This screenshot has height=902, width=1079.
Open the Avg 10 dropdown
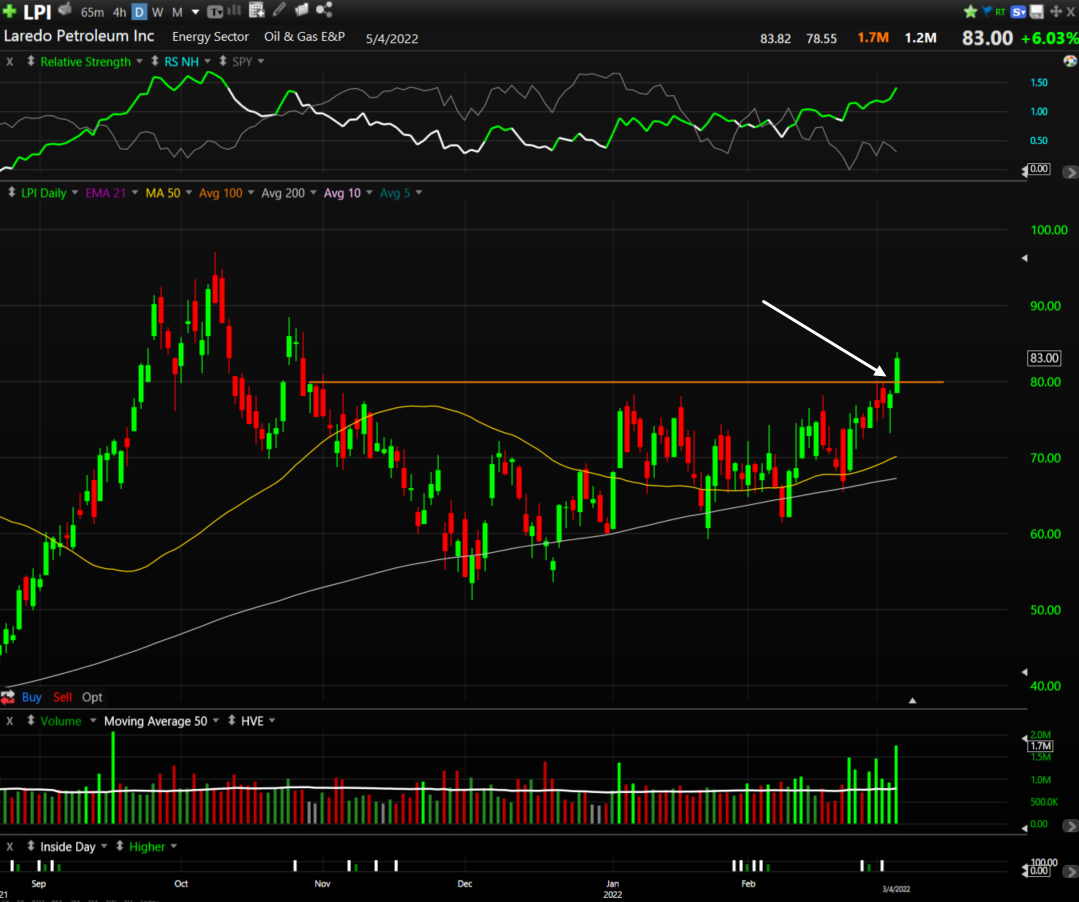pyautogui.click(x=369, y=193)
